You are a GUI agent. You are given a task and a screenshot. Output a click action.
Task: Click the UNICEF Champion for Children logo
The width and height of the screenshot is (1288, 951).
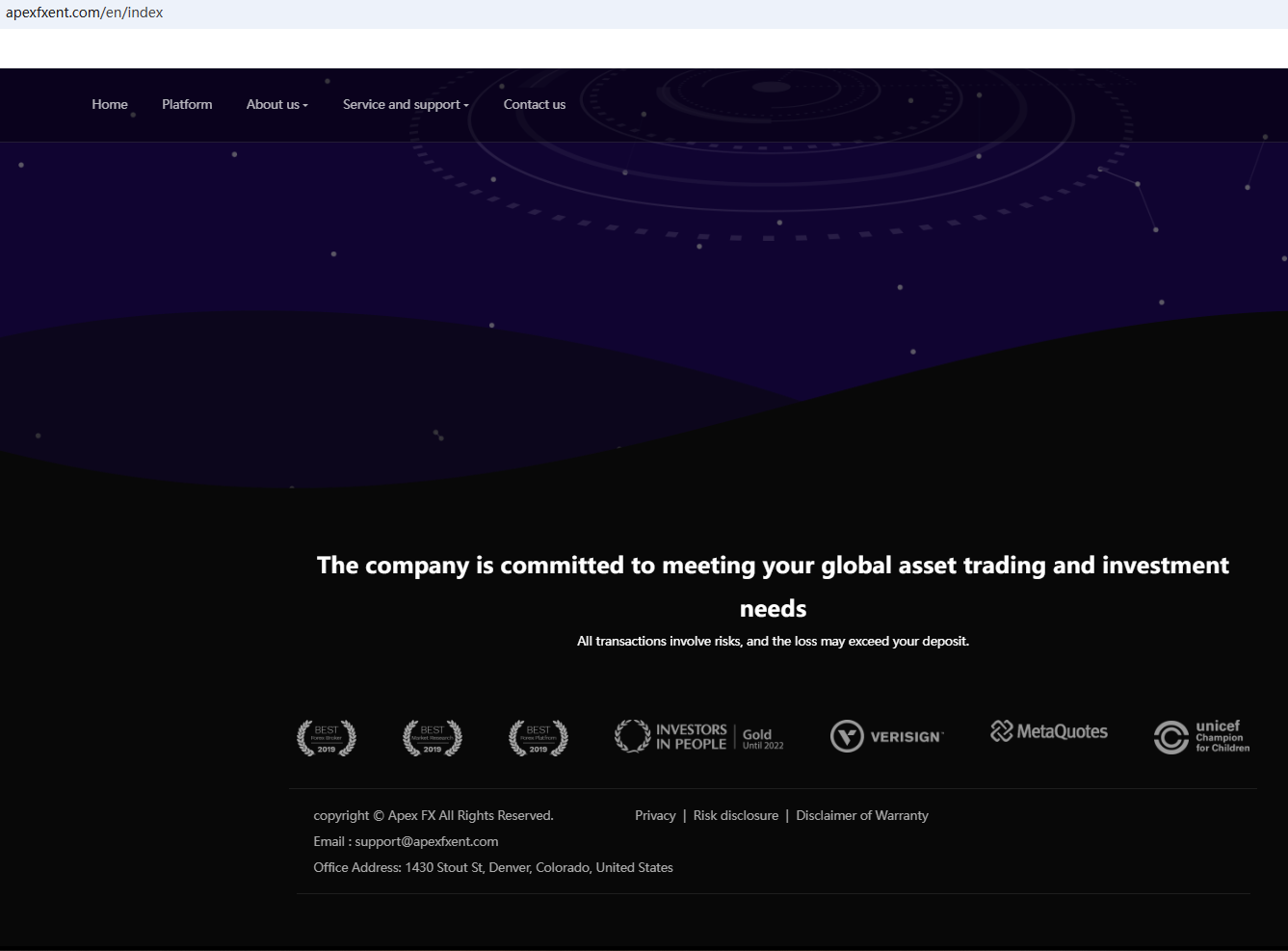(1201, 736)
